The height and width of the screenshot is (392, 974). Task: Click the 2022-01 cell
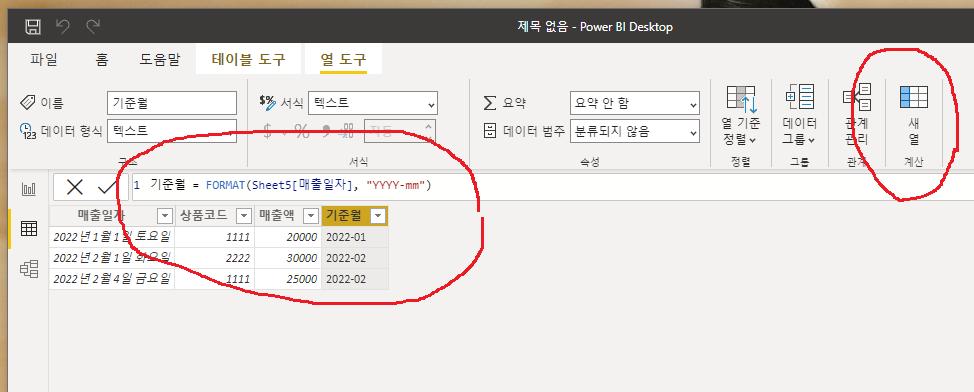pyautogui.click(x=355, y=237)
